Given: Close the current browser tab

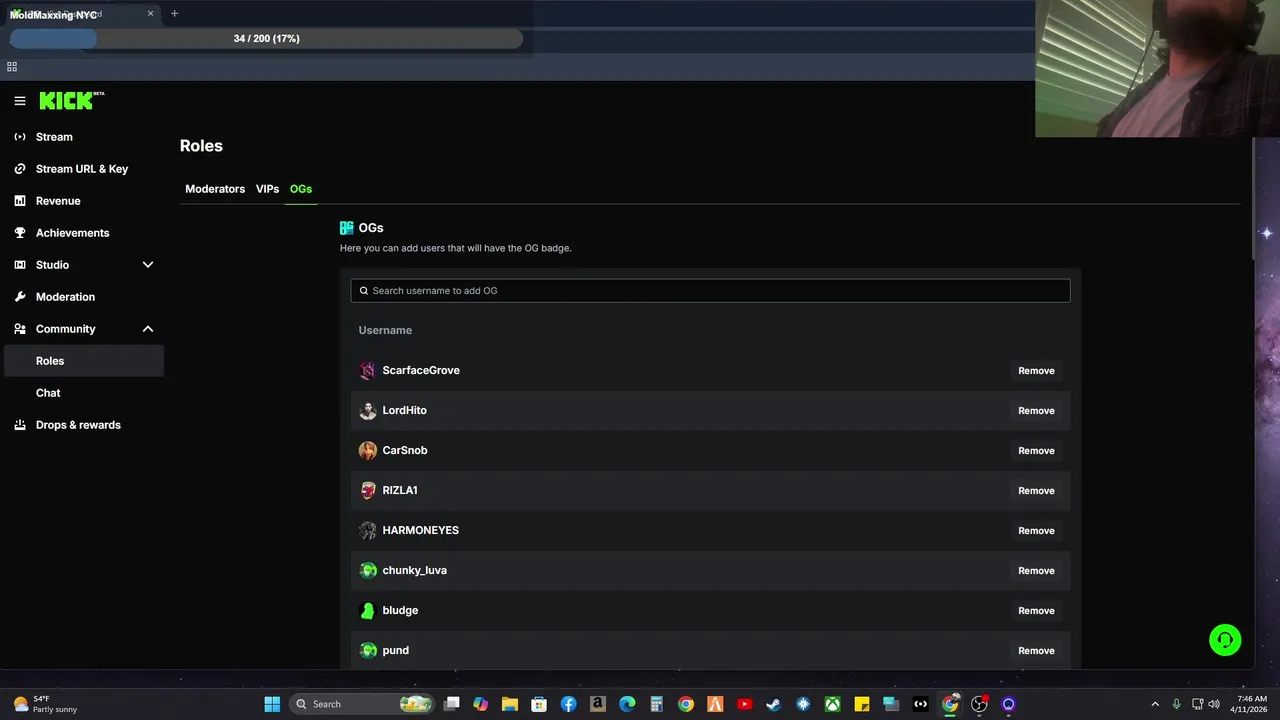Looking at the screenshot, I should click(x=151, y=14).
